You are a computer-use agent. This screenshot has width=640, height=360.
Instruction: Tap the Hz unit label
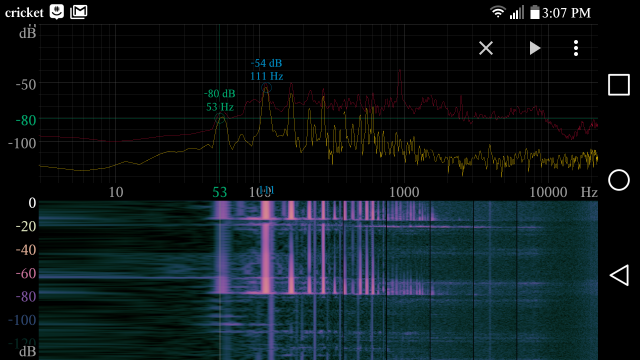[589, 192]
